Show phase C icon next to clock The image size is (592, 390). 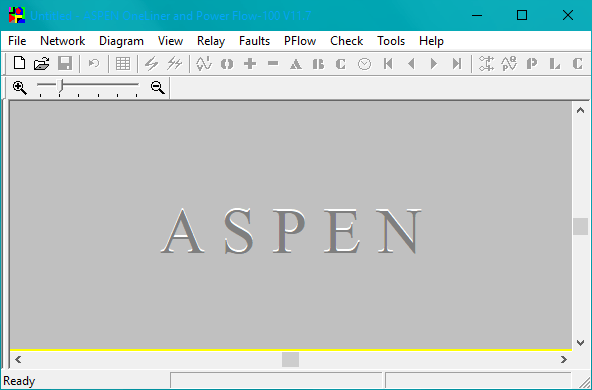point(341,64)
